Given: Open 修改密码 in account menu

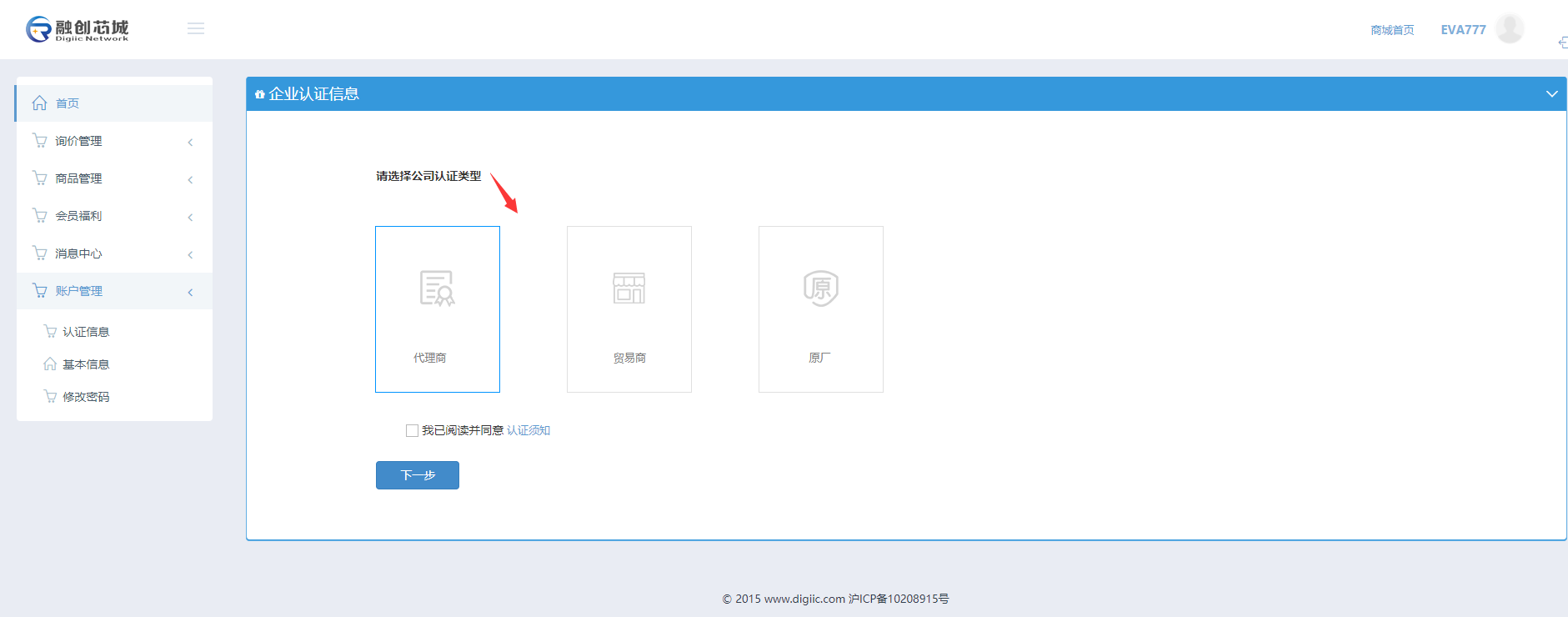Looking at the screenshot, I should pyautogui.click(x=85, y=397).
